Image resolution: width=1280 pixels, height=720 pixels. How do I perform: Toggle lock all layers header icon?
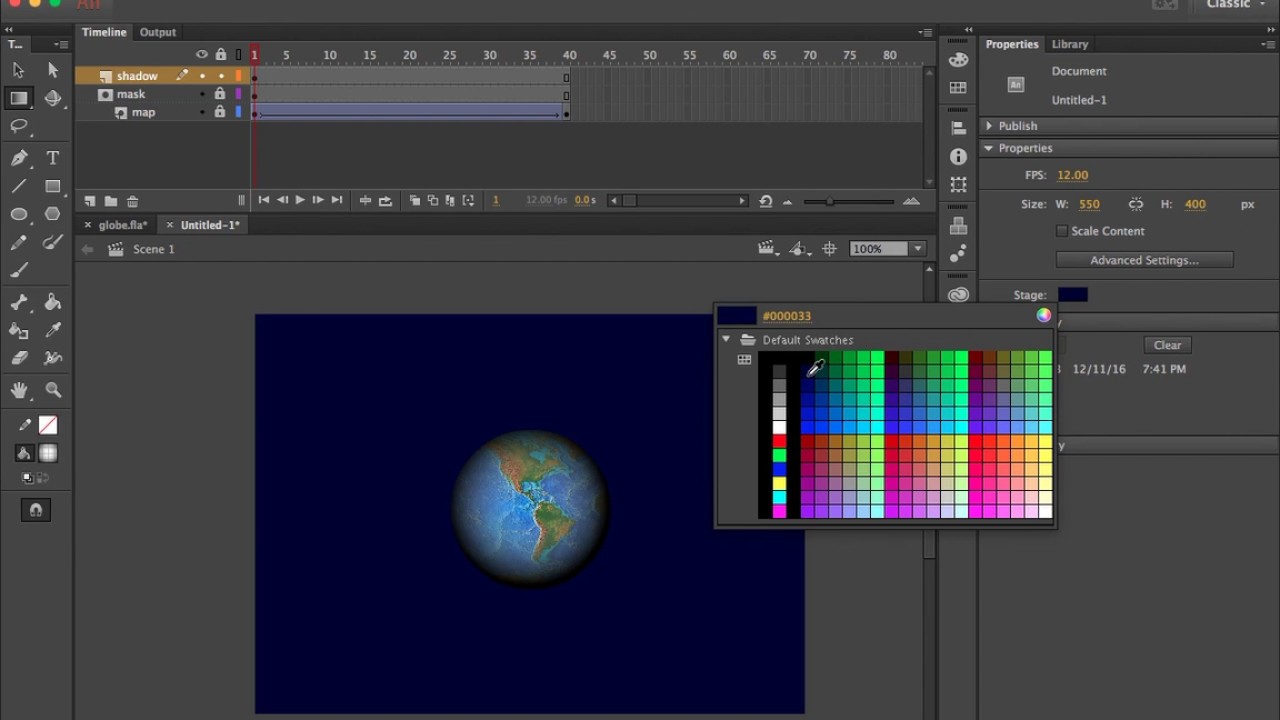click(x=220, y=55)
